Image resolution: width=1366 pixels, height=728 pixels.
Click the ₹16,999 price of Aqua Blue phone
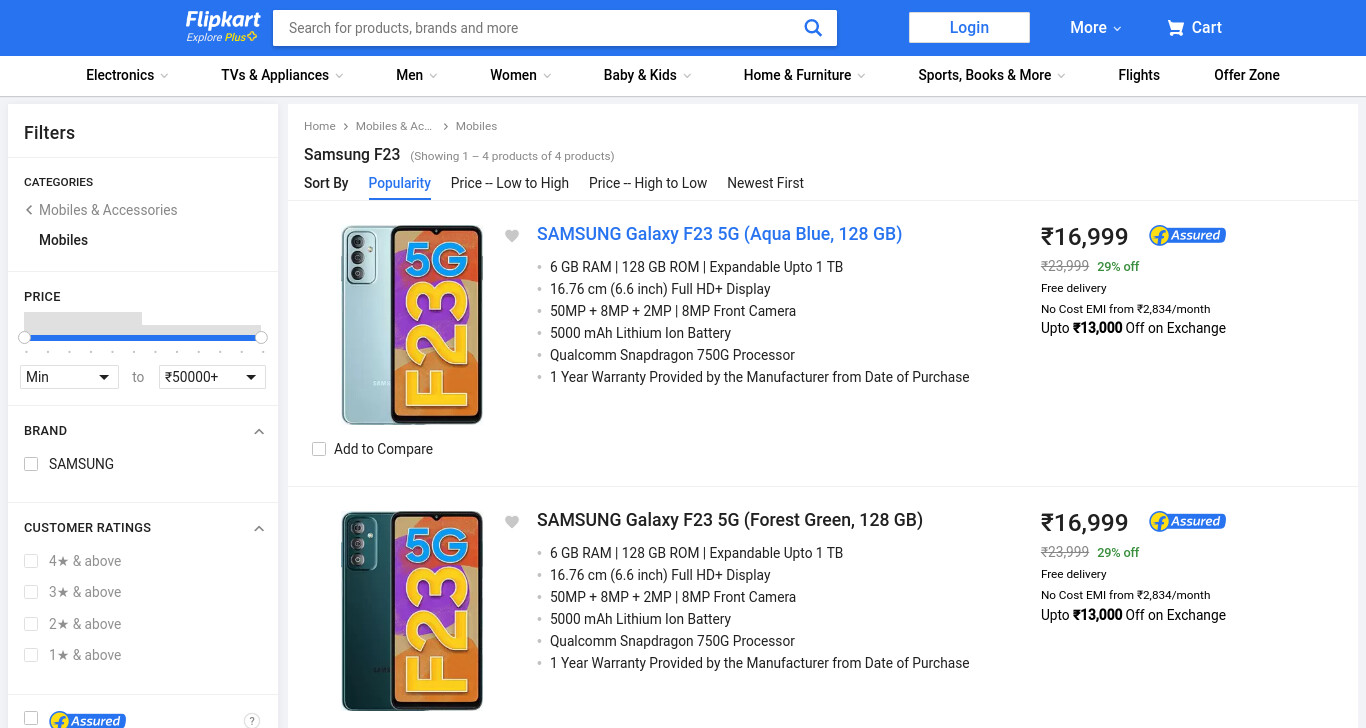pos(1085,237)
